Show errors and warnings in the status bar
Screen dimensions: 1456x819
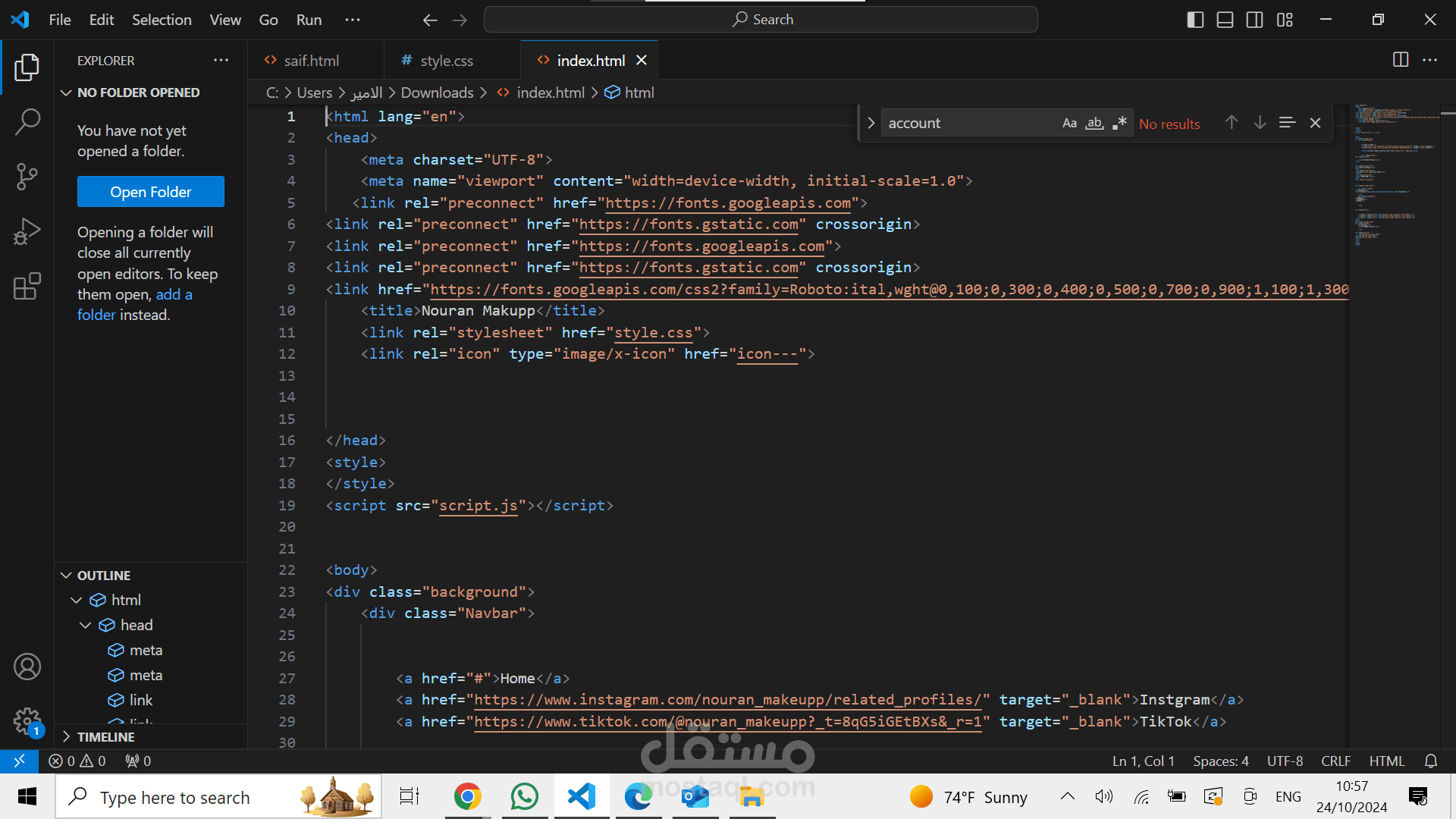click(x=77, y=761)
